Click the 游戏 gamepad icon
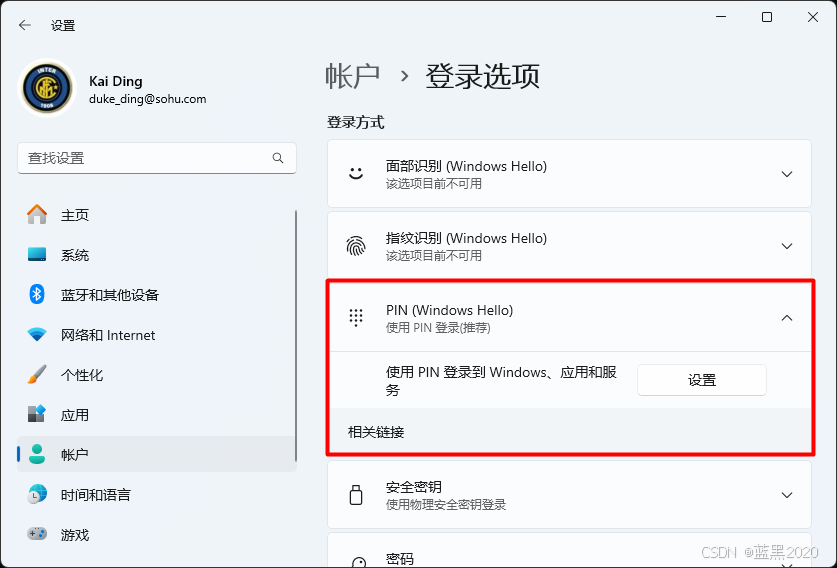 (37, 534)
